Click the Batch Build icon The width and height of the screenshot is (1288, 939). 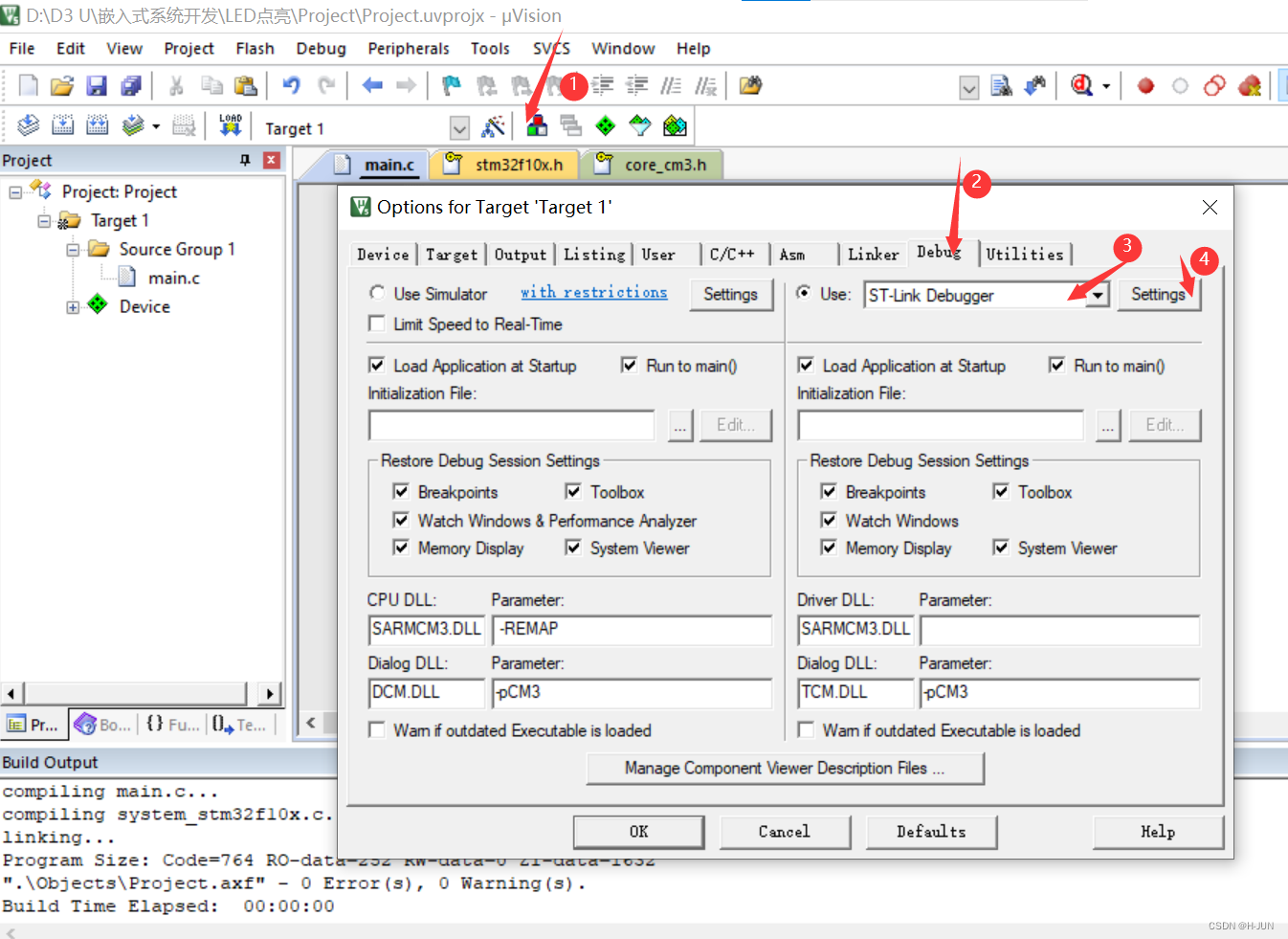tap(133, 125)
